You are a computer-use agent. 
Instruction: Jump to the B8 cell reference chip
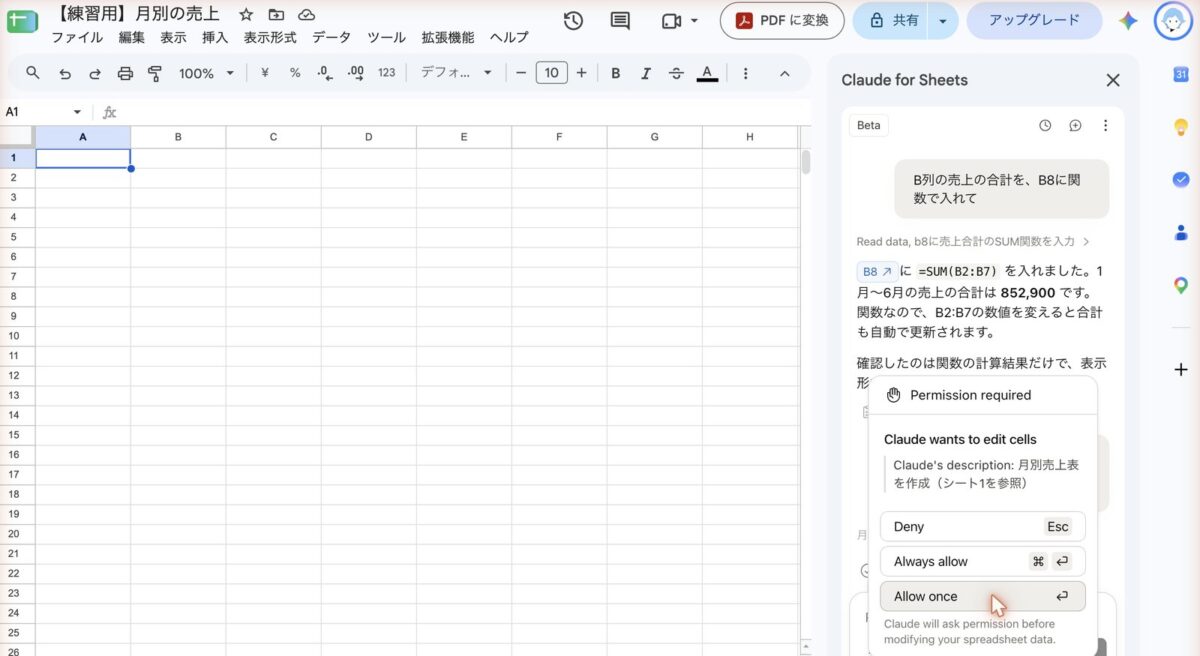click(877, 271)
